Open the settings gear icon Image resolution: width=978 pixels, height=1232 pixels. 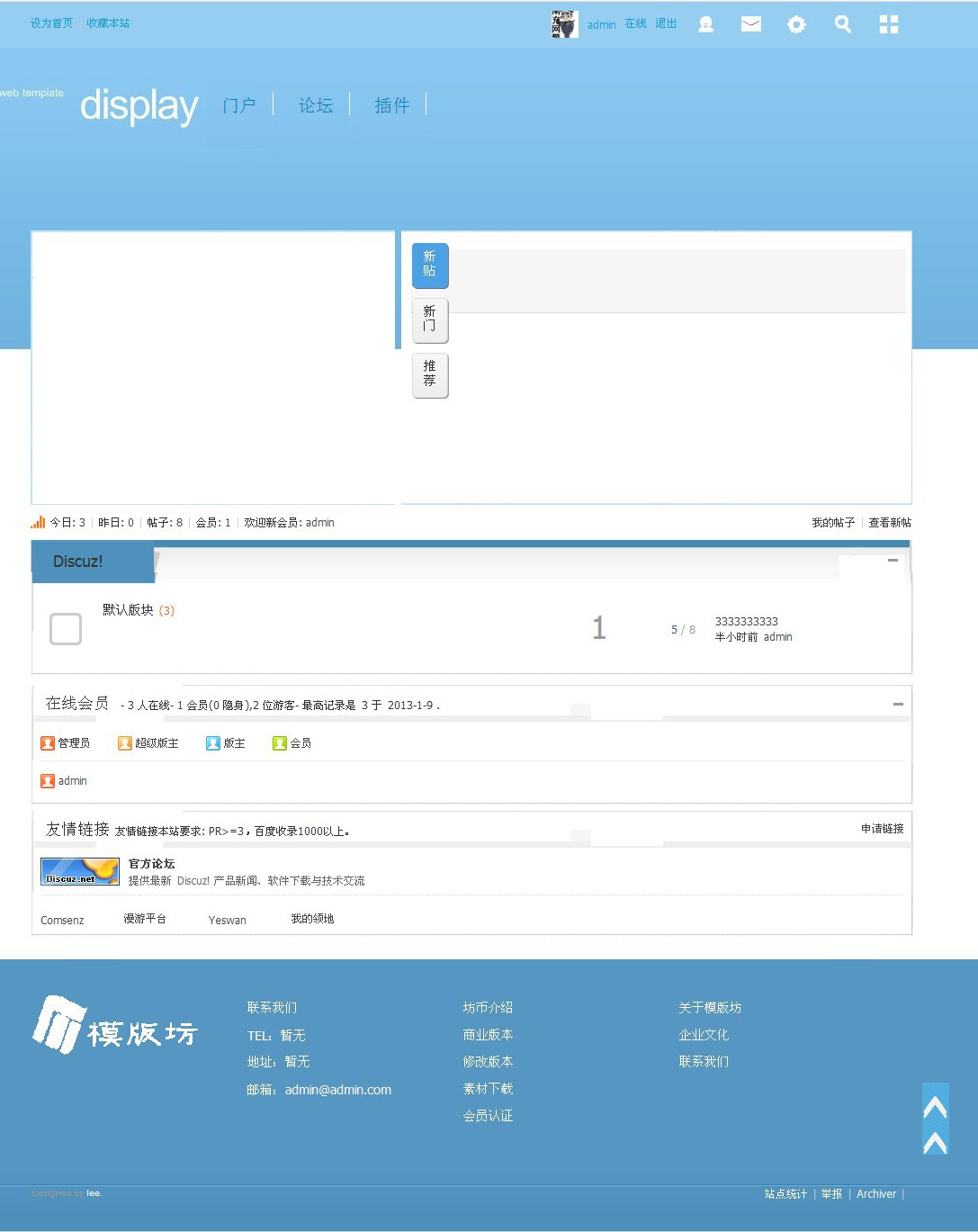pyautogui.click(x=796, y=24)
